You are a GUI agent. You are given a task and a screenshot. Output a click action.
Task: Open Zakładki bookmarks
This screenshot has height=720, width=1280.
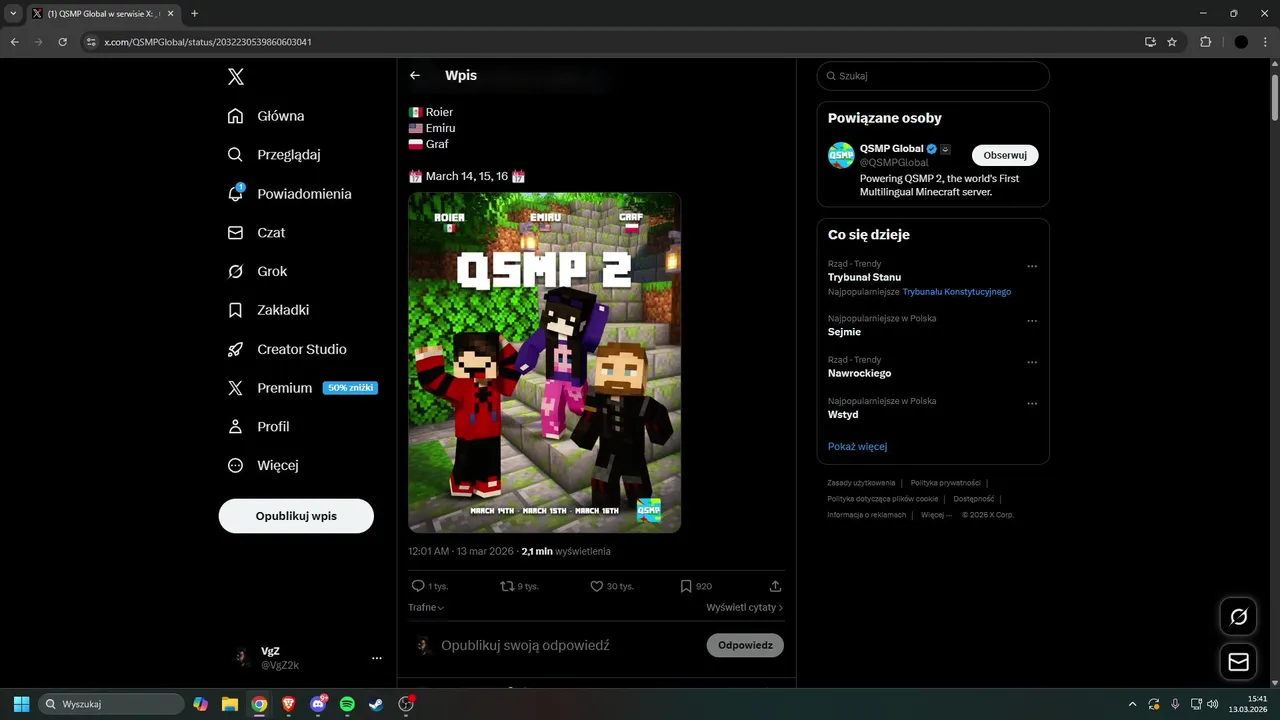(x=268, y=310)
